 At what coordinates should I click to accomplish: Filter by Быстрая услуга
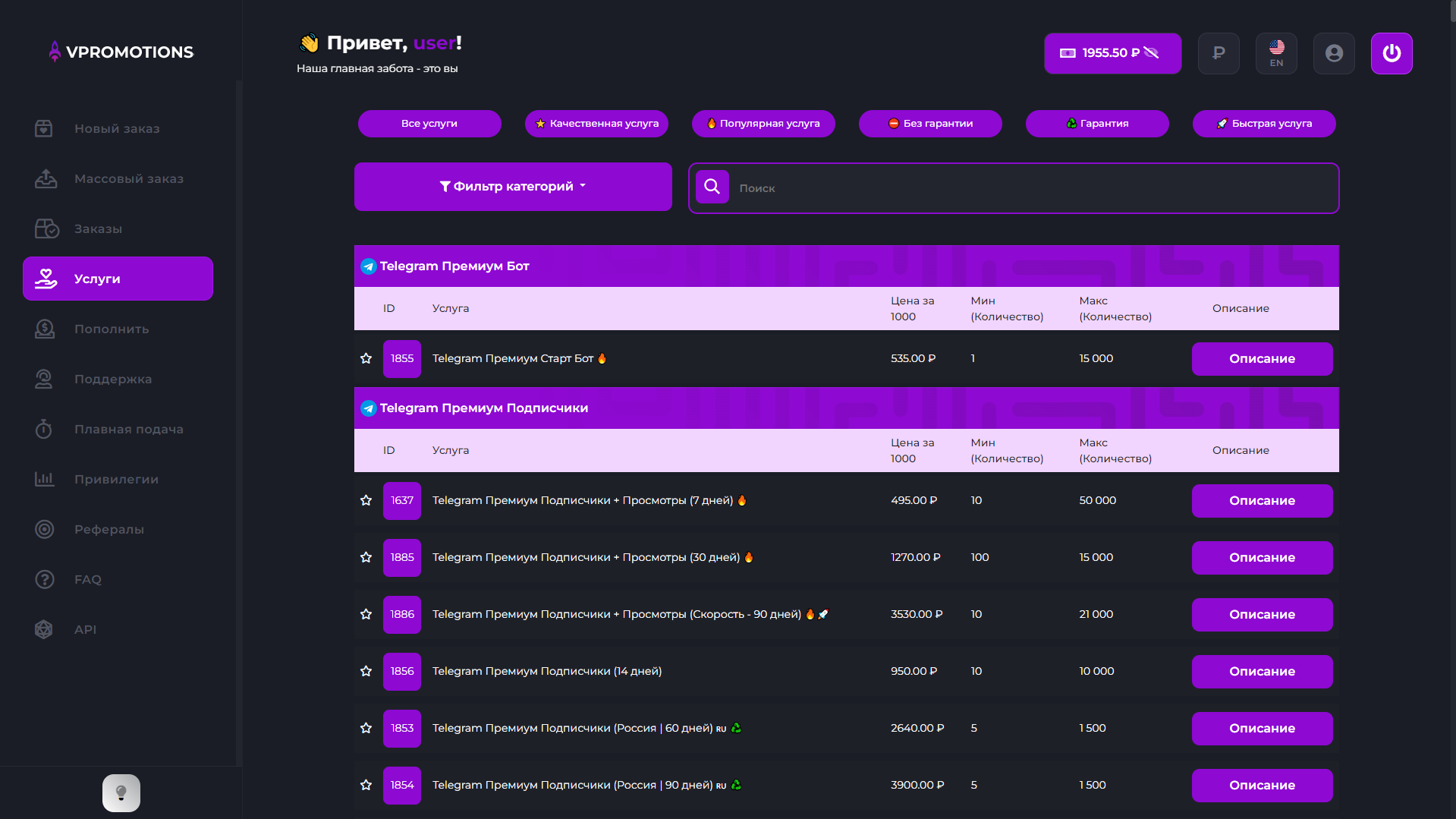point(1264,124)
